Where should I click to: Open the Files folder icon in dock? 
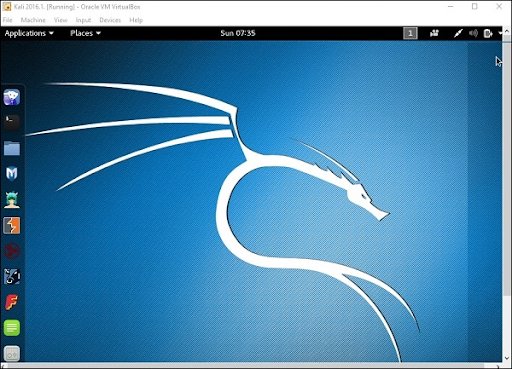[x=12, y=148]
